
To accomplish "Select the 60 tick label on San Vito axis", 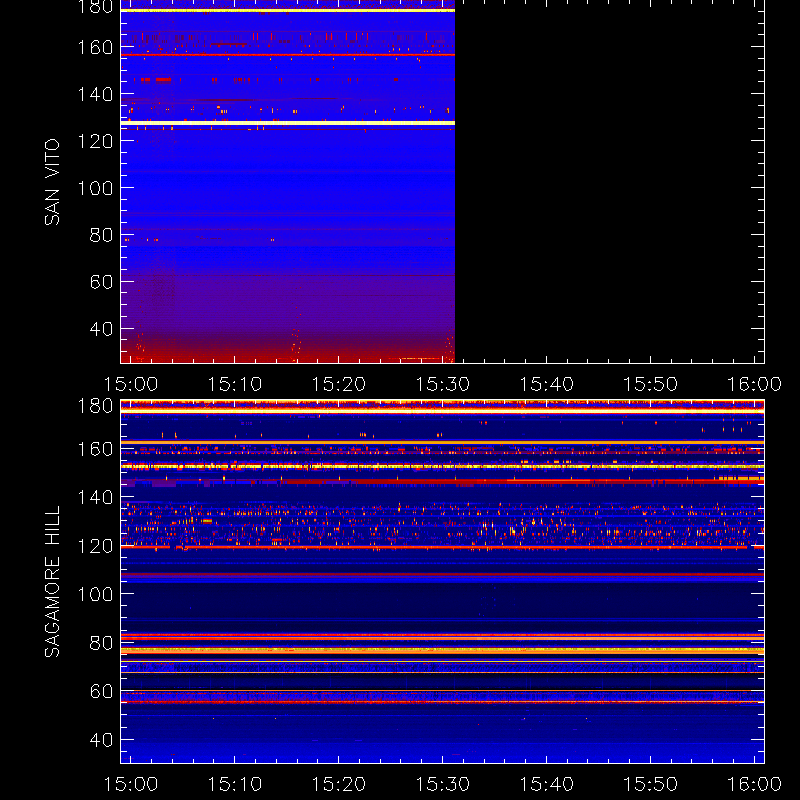I will point(102,282).
